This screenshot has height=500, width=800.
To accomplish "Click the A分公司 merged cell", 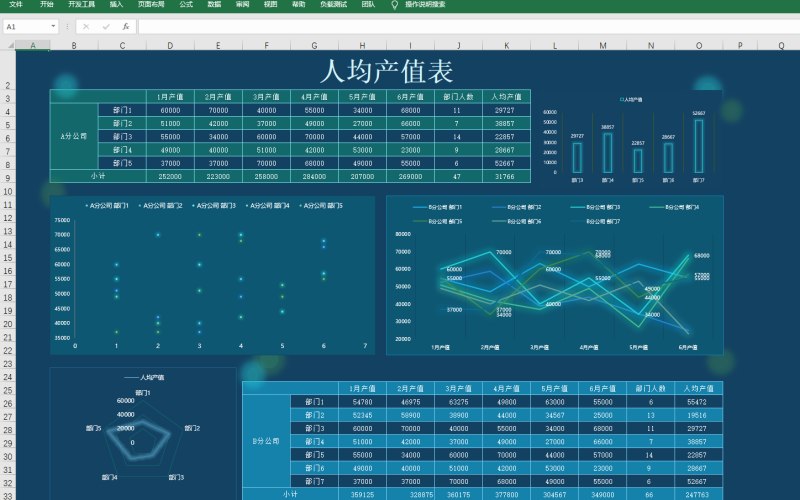I will pos(74,136).
